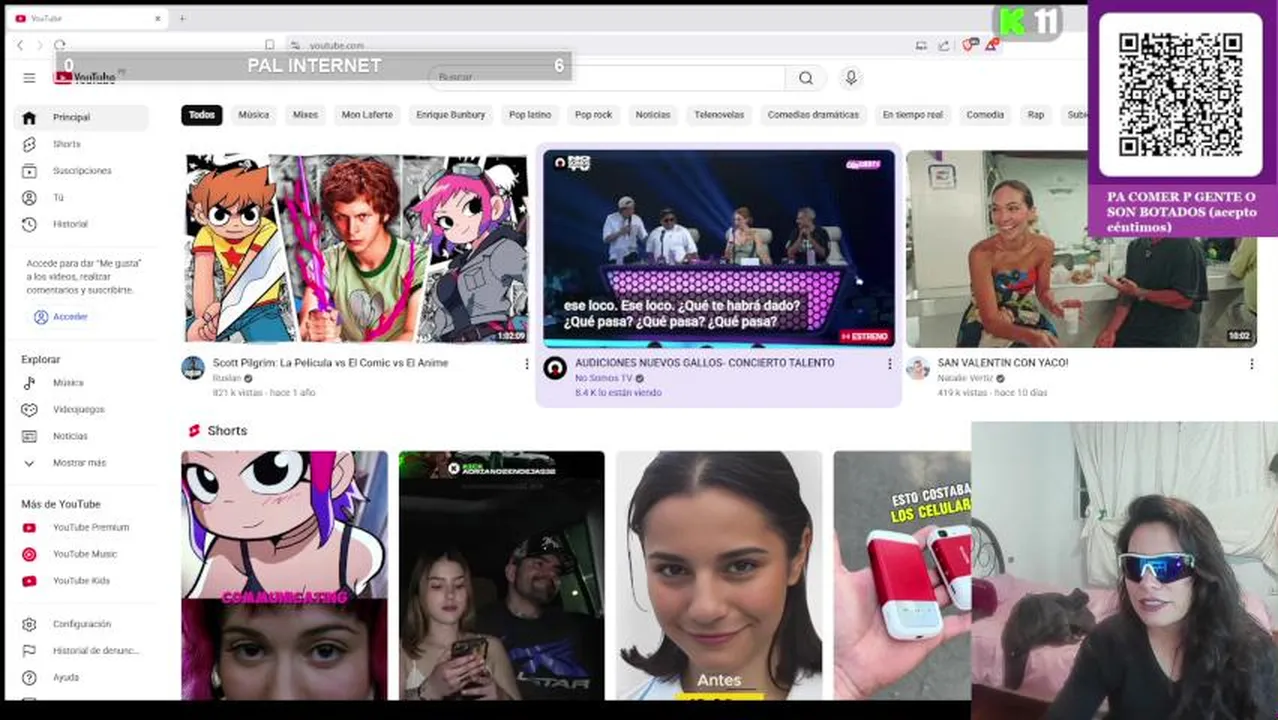Open Suscripciones in the sidebar

(x=82, y=171)
